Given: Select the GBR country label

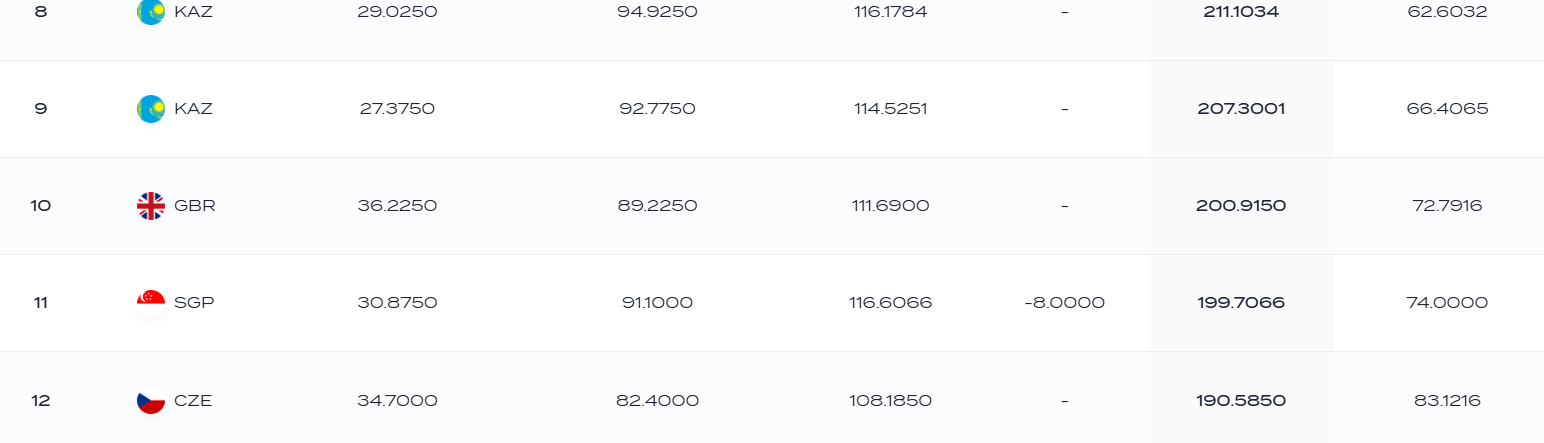Looking at the screenshot, I should pyautogui.click(x=194, y=206).
